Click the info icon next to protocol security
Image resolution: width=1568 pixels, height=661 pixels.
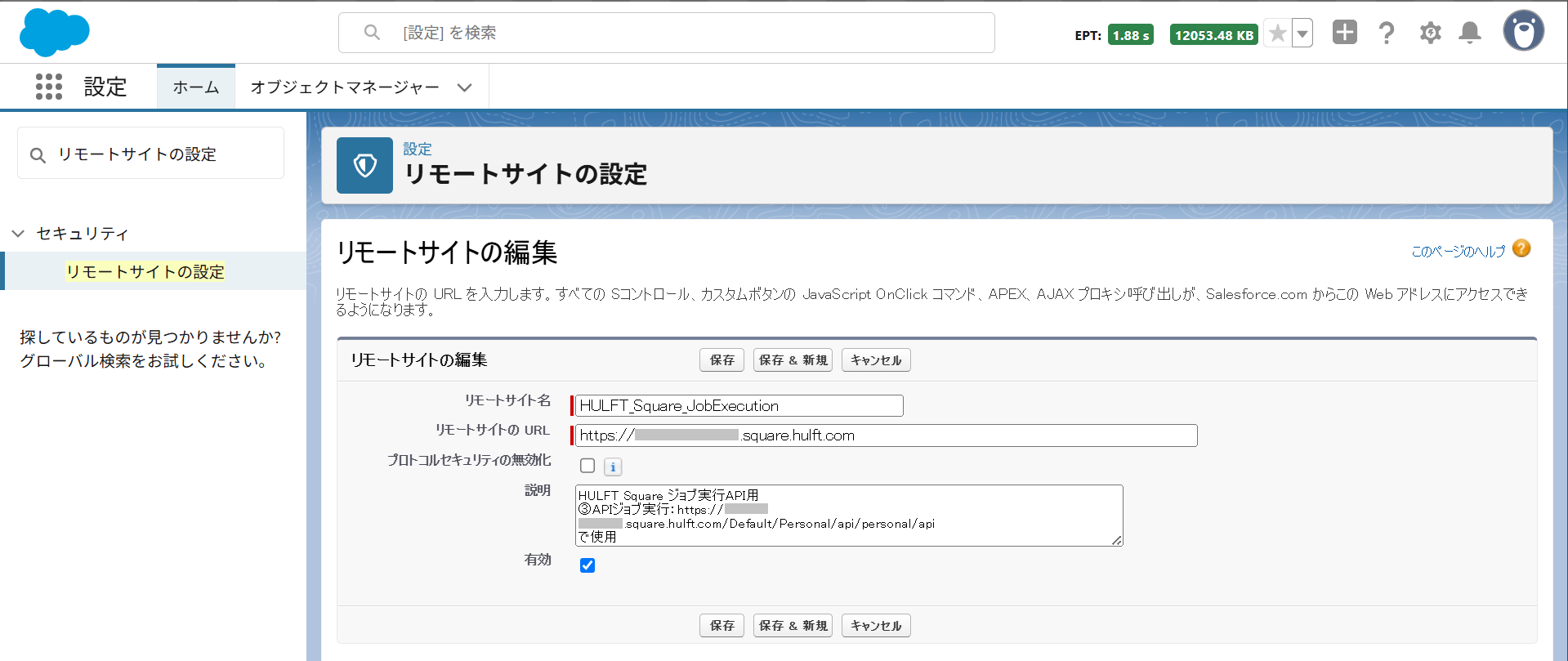pos(613,467)
